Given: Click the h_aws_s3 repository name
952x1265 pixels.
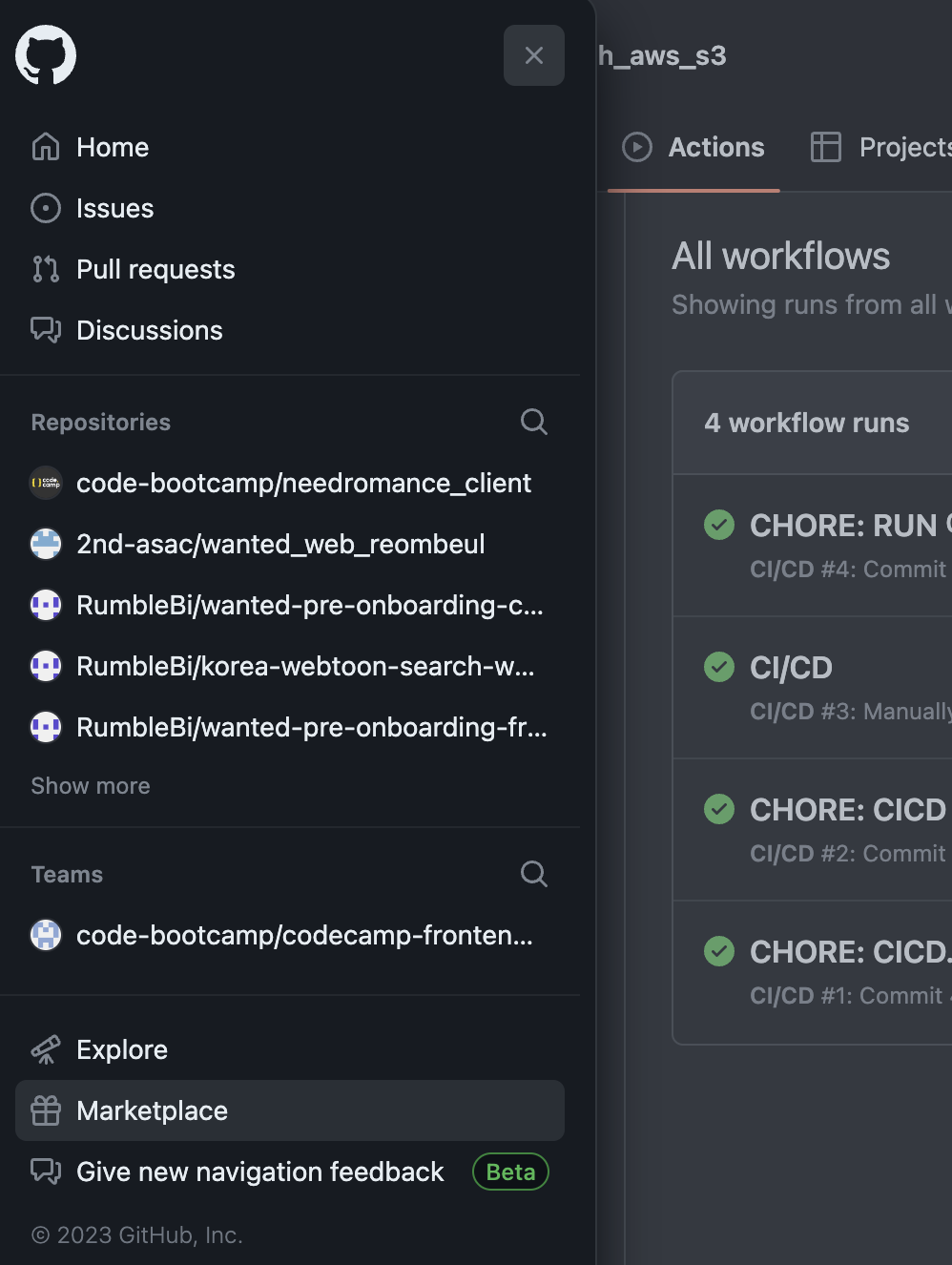Looking at the screenshot, I should click(x=662, y=55).
